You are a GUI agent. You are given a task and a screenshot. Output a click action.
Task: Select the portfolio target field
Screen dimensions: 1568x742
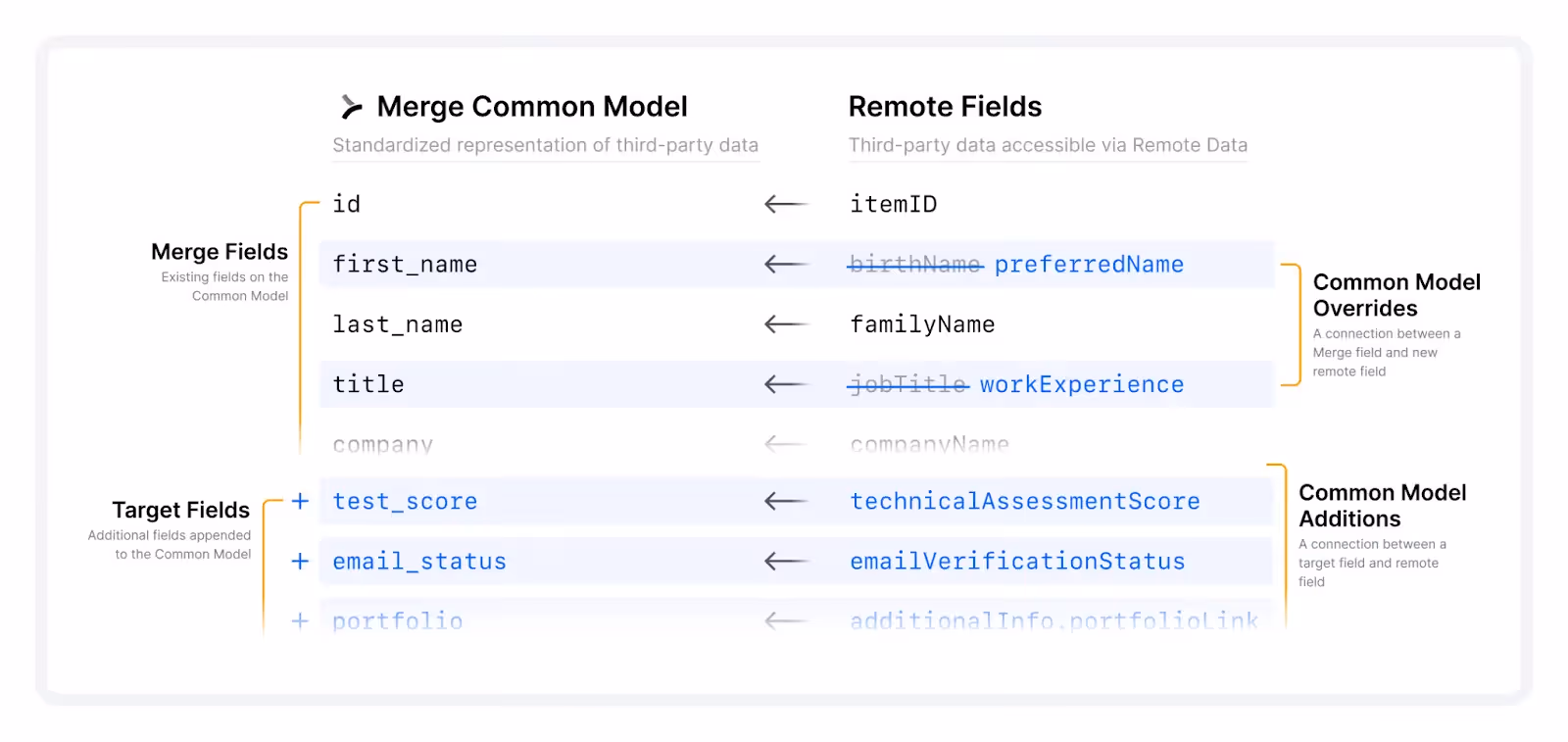coord(397,621)
